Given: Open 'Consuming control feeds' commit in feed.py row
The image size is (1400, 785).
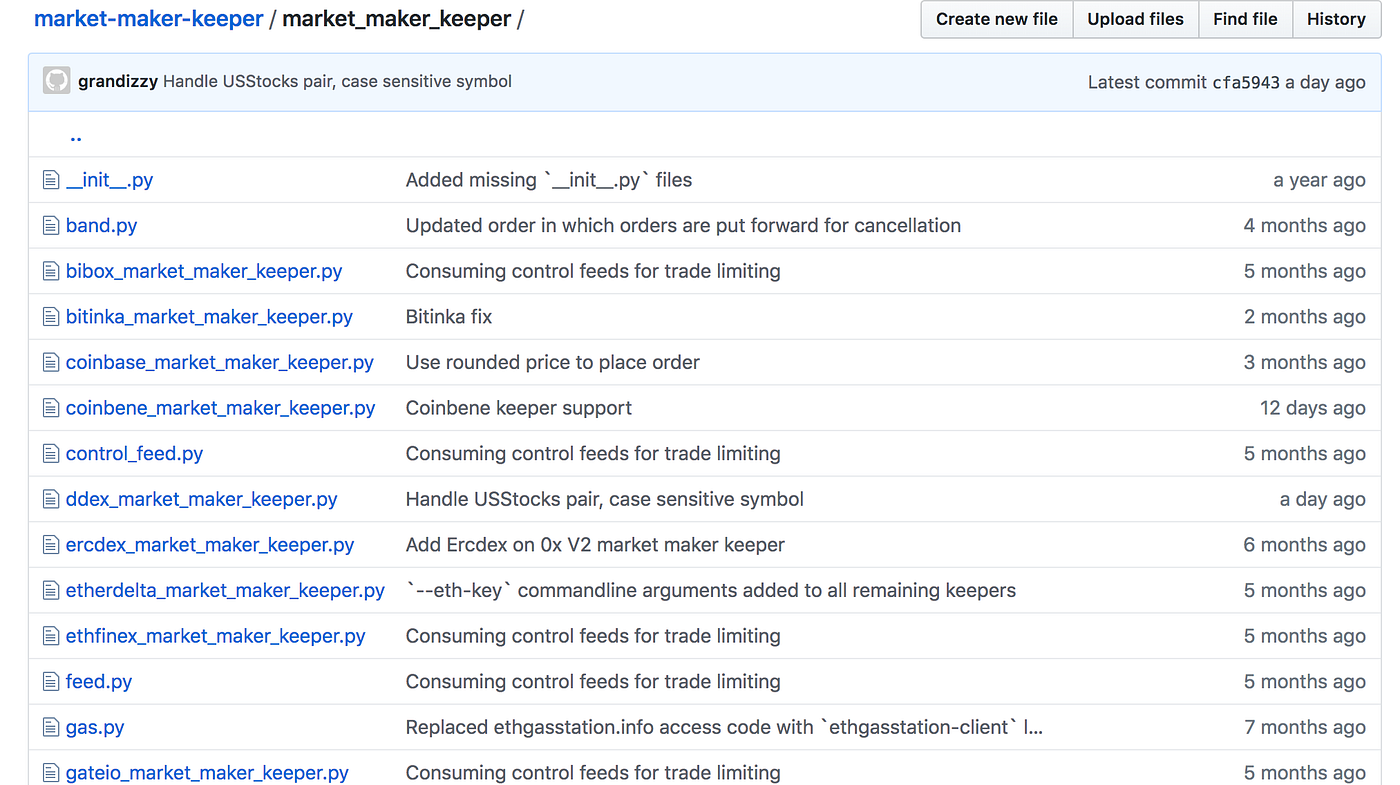Looking at the screenshot, I should coord(593,682).
